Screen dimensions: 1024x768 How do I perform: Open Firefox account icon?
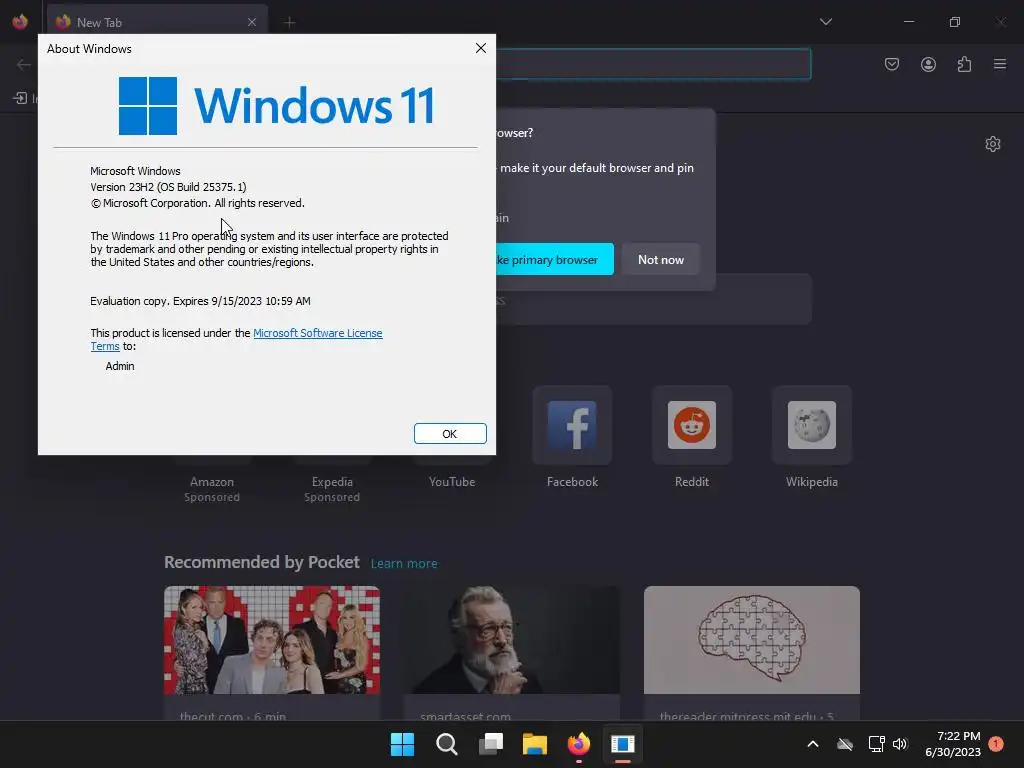pyautogui.click(x=928, y=64)
